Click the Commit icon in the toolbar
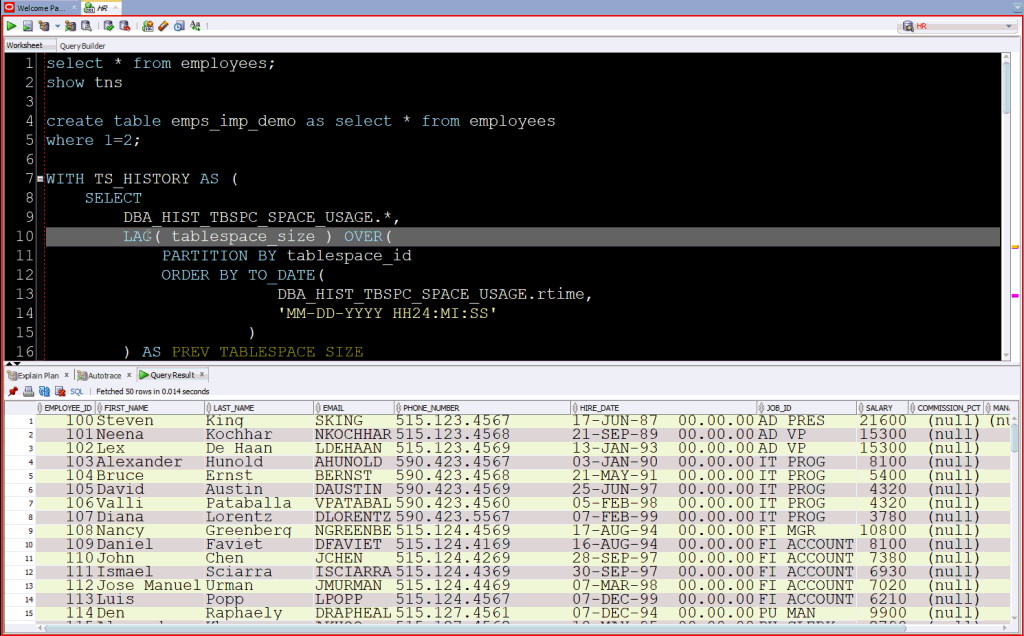 [109, 26]
